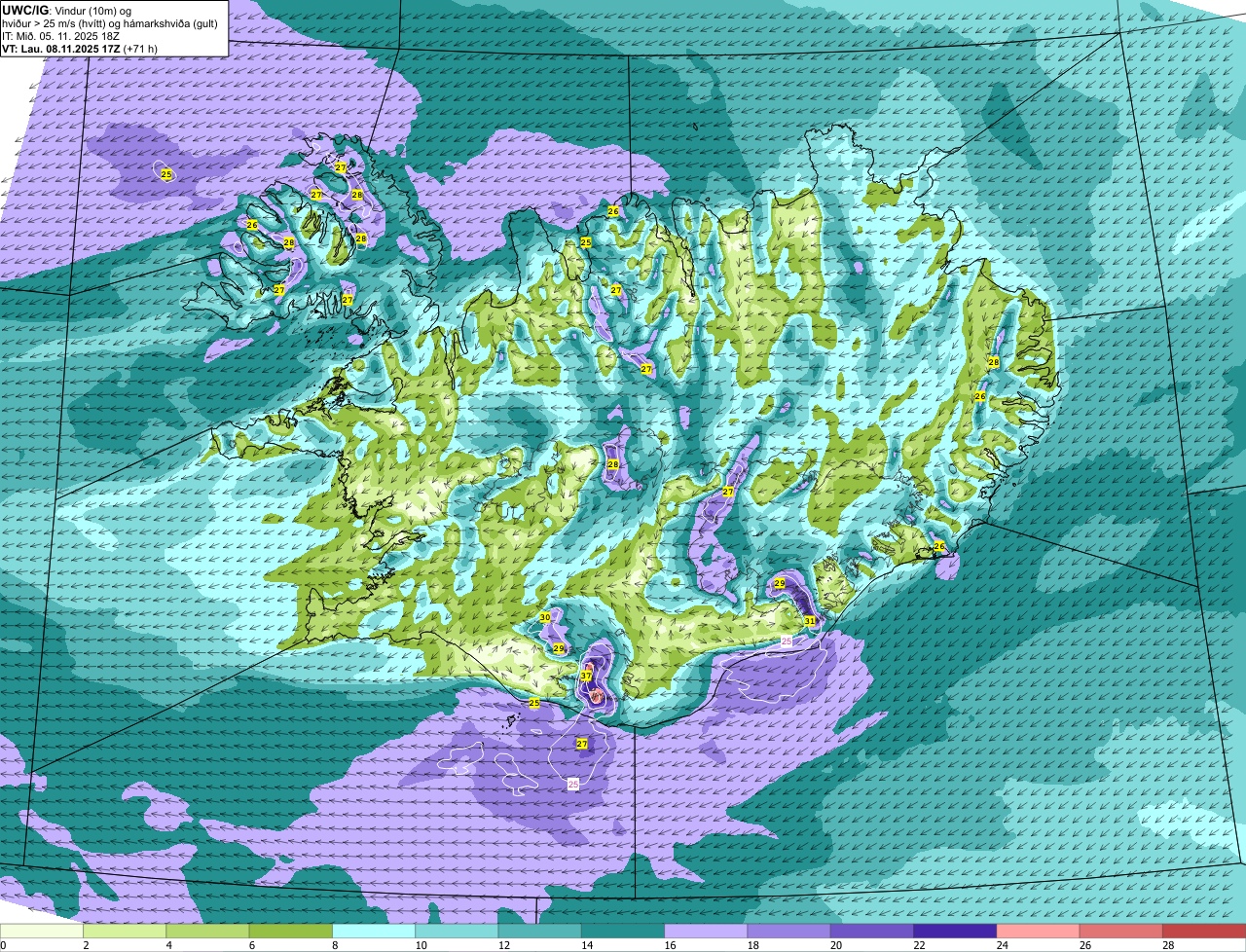Click the '0' legend scale label
This screenshot has height=952, width=1246.
(x=3, y=945)
